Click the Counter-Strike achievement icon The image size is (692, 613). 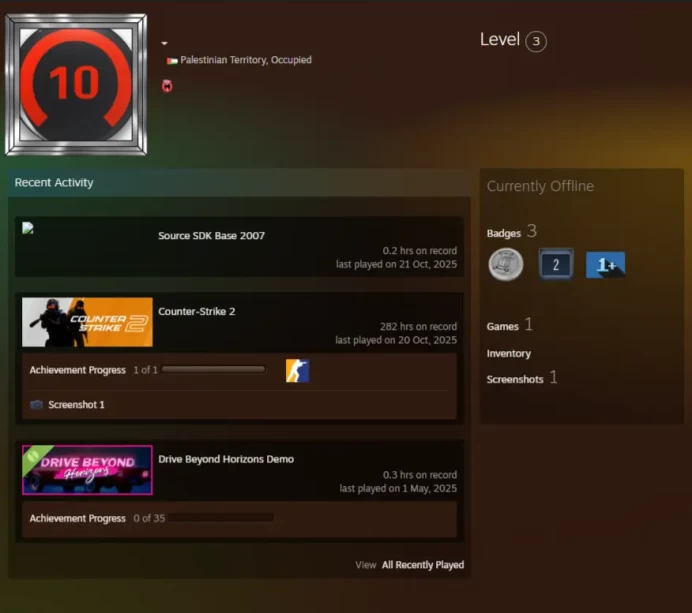point(297,371)
